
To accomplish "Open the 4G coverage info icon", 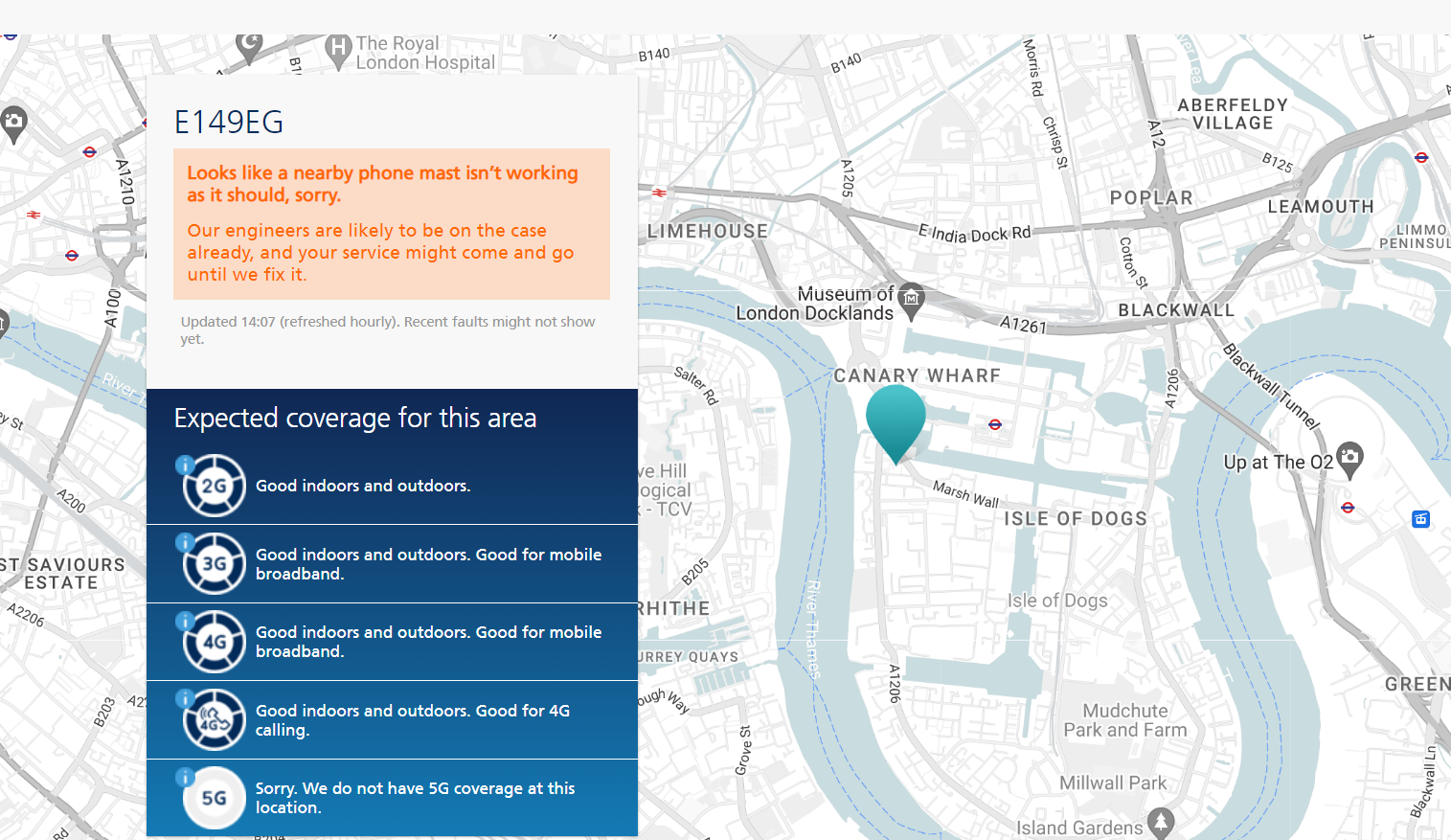I will 185,621.
